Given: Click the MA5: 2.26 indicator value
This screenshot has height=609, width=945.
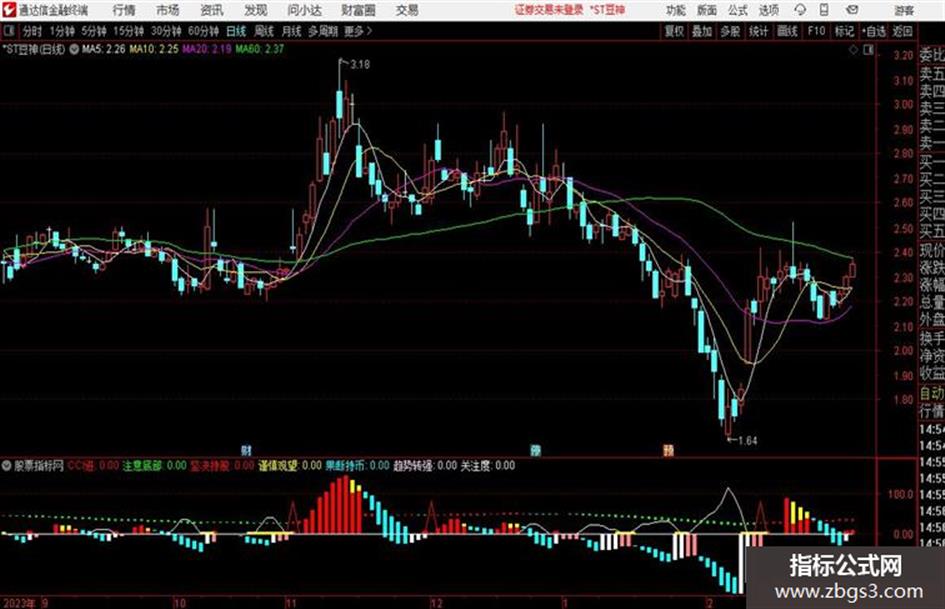Looking at the screenshot, I should tap(104, 49).
